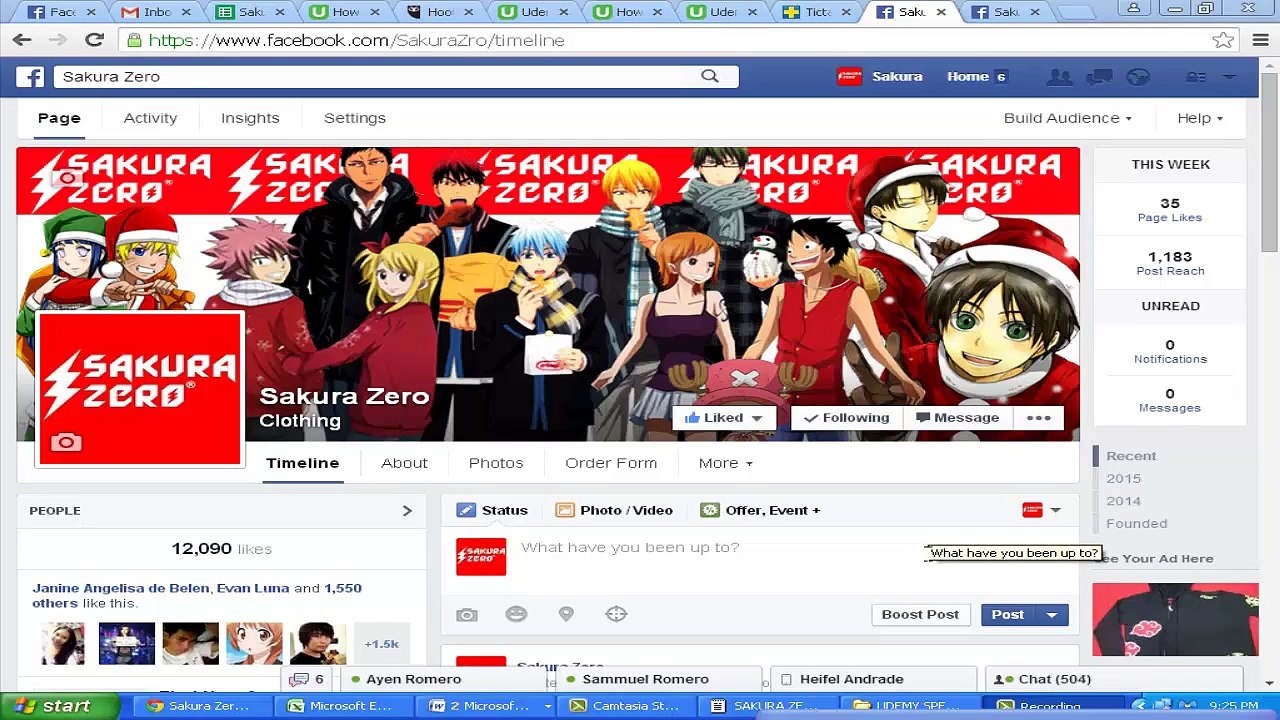
Task: Open the Activity admin tab
Action: coord(150,118)
